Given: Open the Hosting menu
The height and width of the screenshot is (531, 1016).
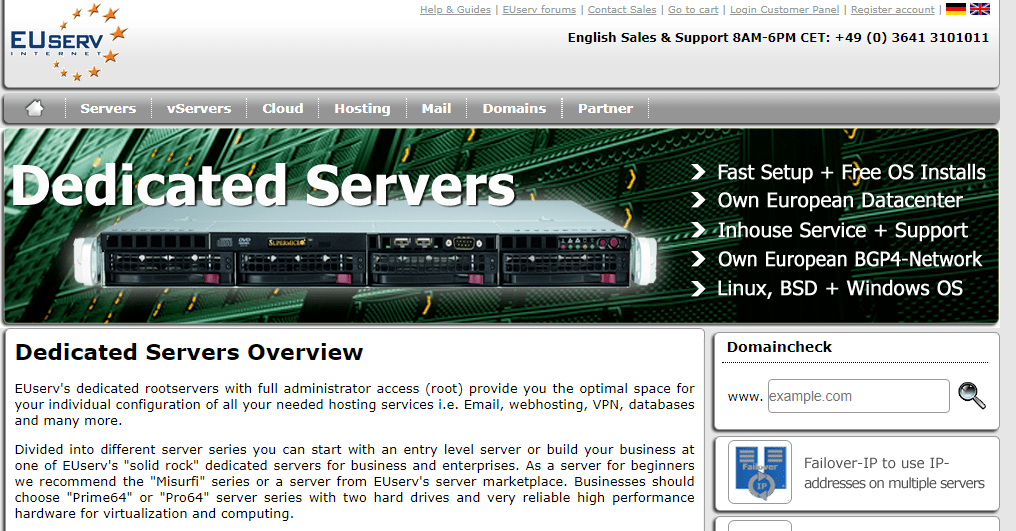Looking at the screenshot, I should (x=362, y=108).
